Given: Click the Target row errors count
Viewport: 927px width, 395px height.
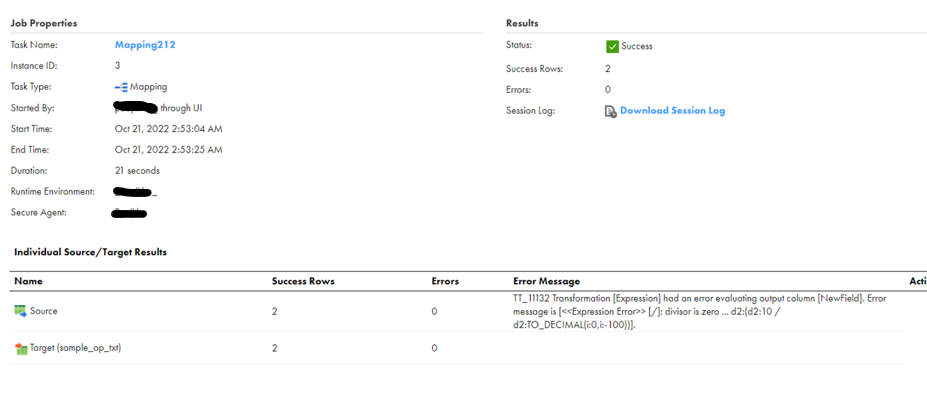Looking at the screenshot, I should [x=435, y=349].
